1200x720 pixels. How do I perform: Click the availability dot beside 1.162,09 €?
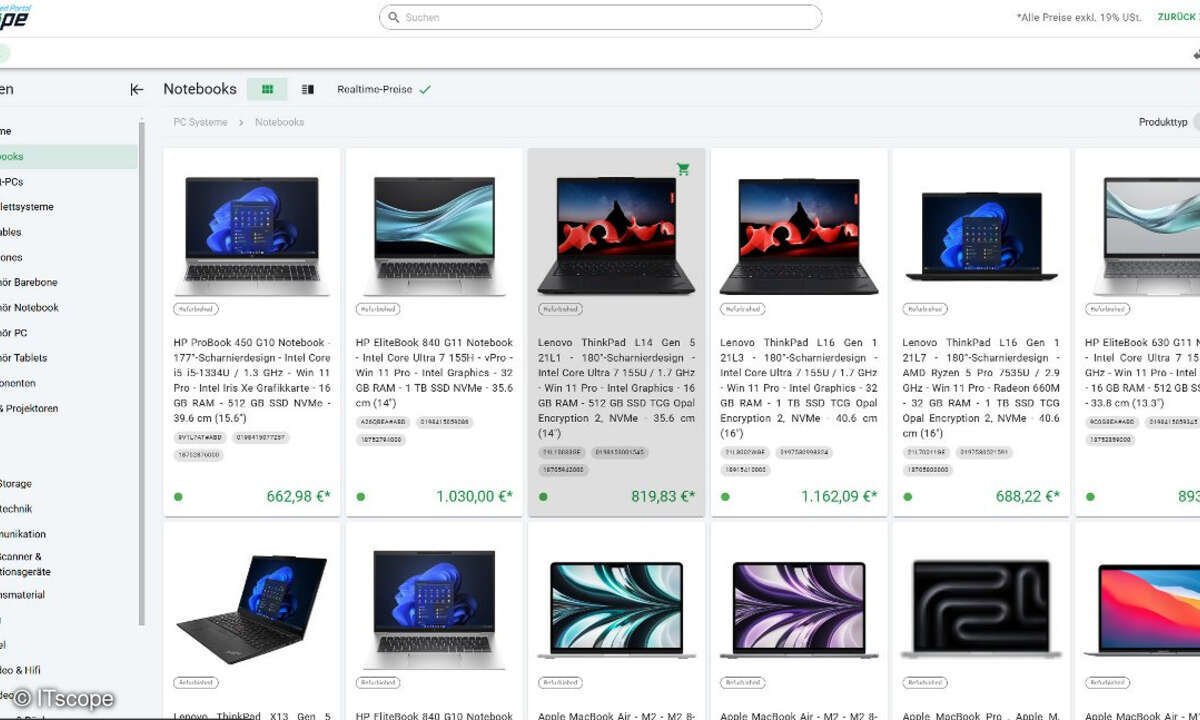[725, 496]
